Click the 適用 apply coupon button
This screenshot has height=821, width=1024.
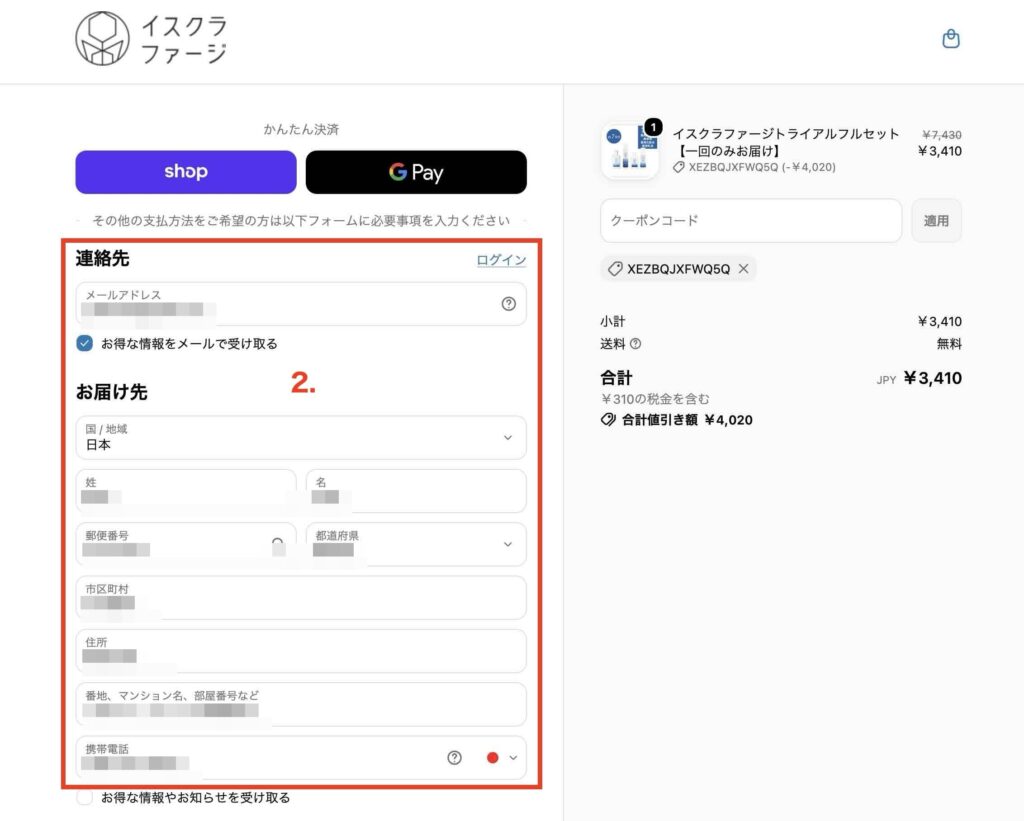936,221
